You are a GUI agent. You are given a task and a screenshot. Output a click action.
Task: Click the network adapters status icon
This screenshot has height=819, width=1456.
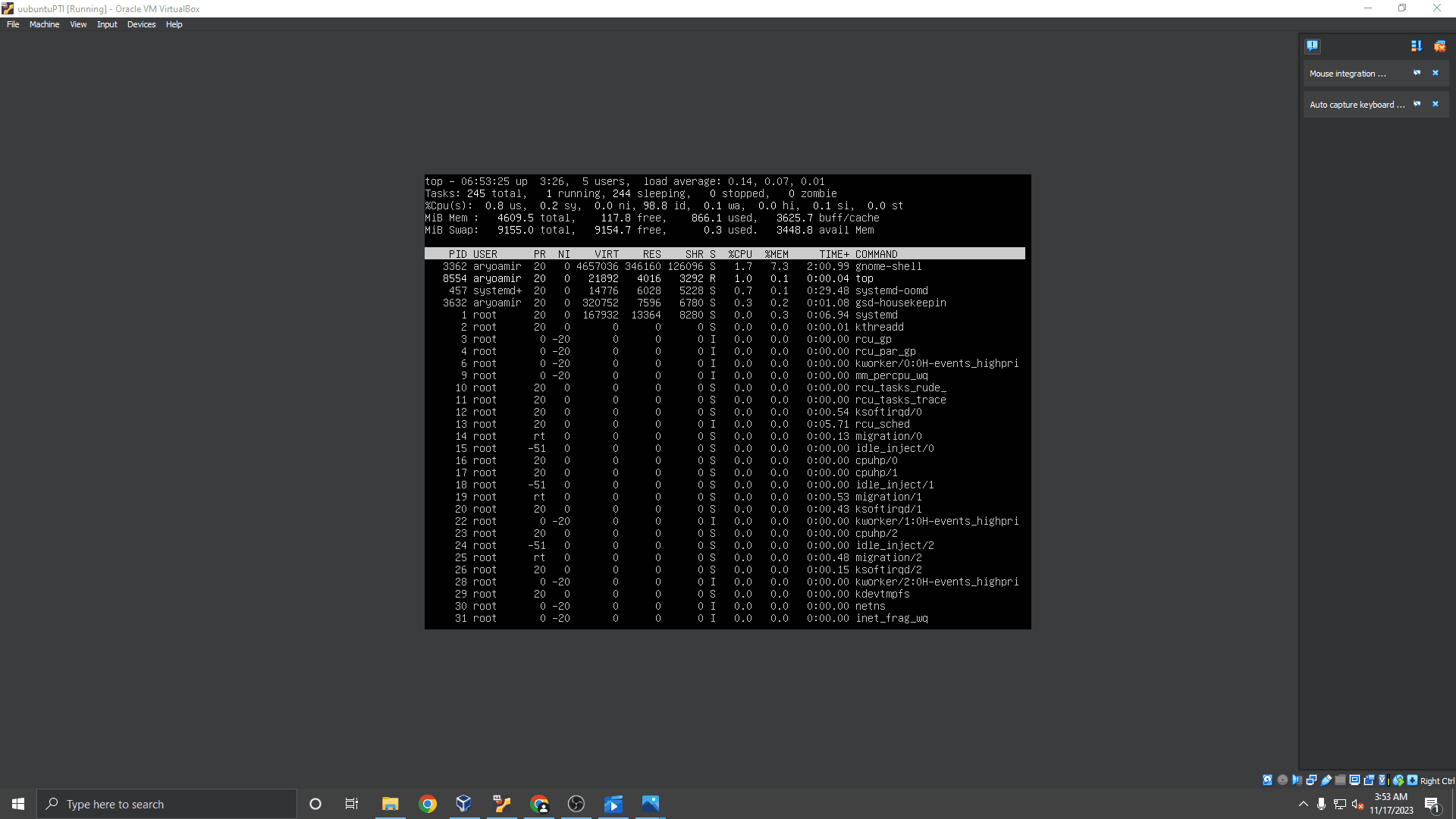point(1311,780)
